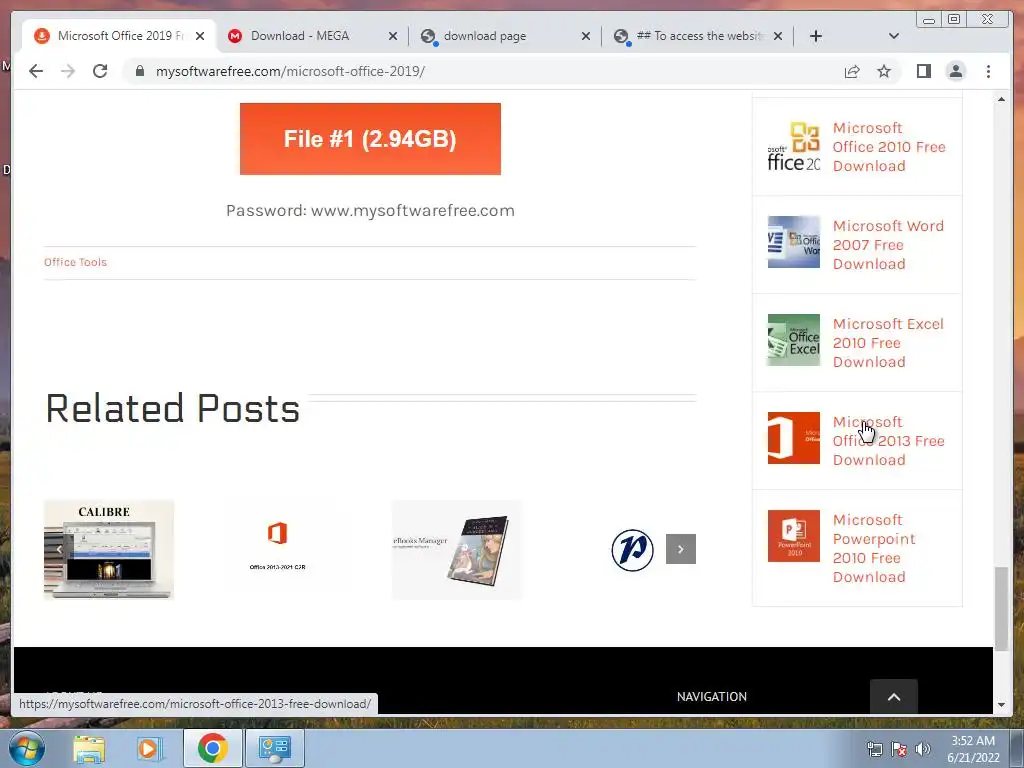This screenshot has width=1024, height=768.
Task: Switch to 'To access the website' tab
Action: 699,36
